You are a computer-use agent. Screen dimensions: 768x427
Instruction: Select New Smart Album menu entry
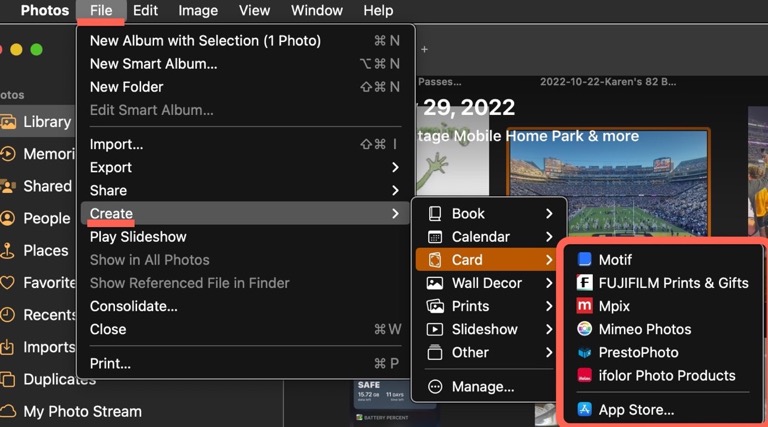click(x=153, y=64)
